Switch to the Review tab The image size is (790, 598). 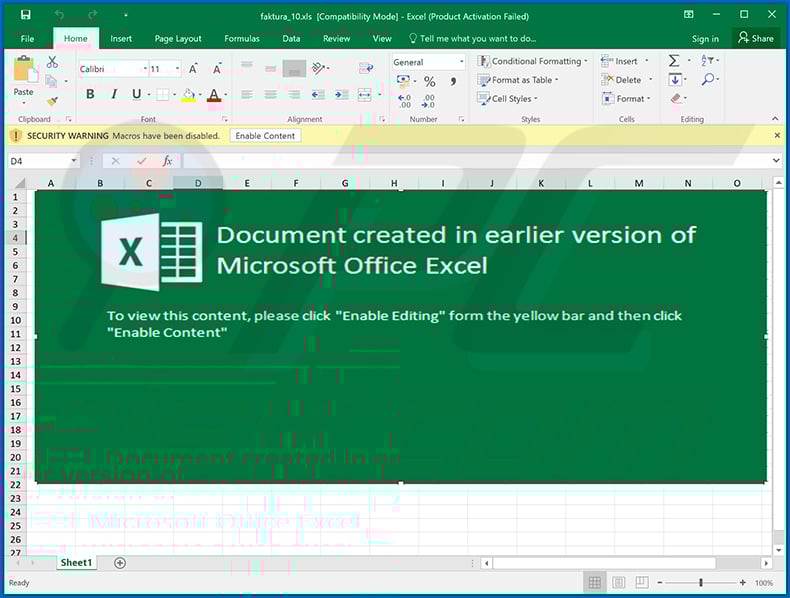tap(337, 38)
